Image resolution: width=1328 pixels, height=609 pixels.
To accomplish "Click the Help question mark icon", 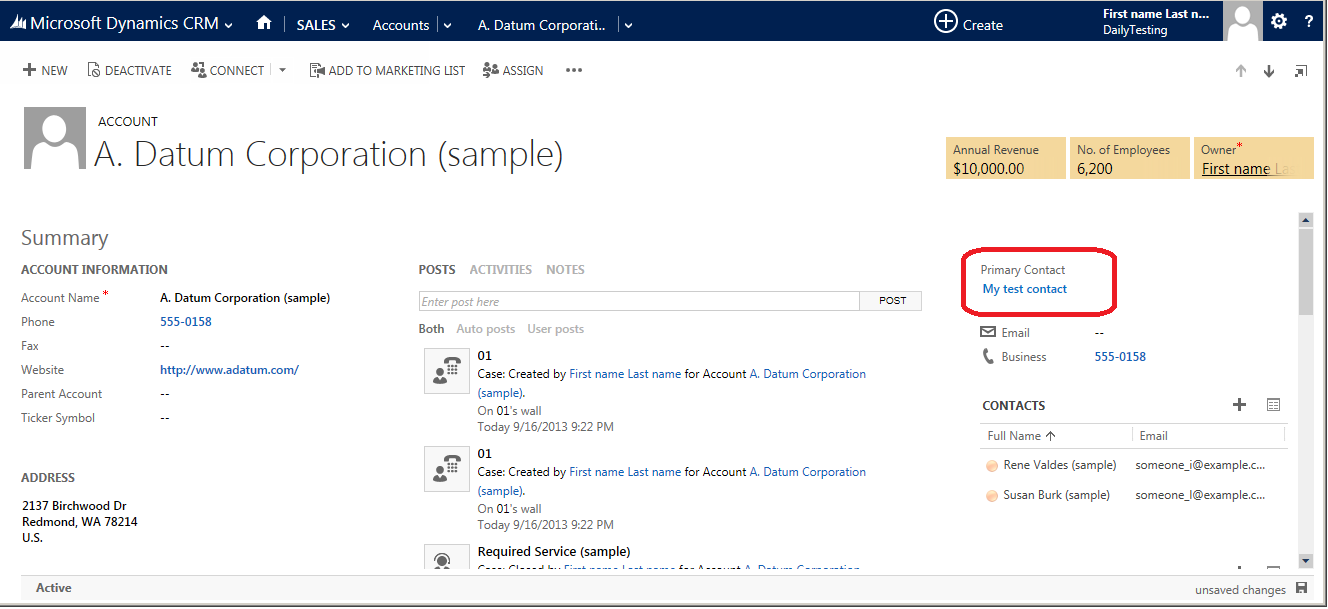I will pyautogui.click(x=1309, y=22).
